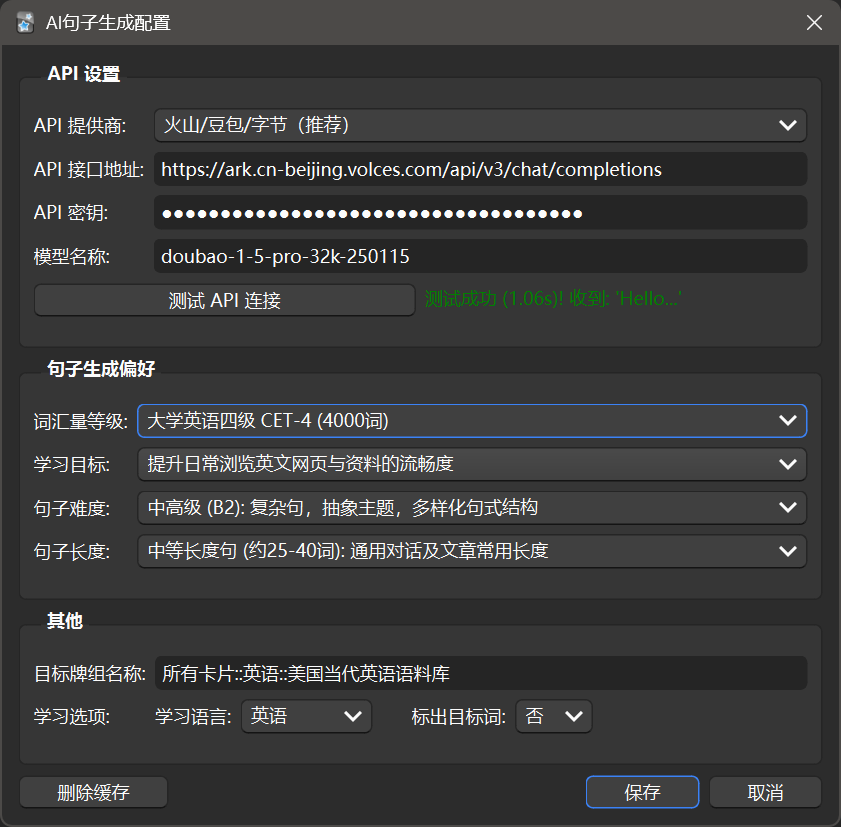Click the AI robot icon in the title bar
Image resolution: width=841 pixels, height=827 pixels.
pyautogui.click(x=24, y=21)
